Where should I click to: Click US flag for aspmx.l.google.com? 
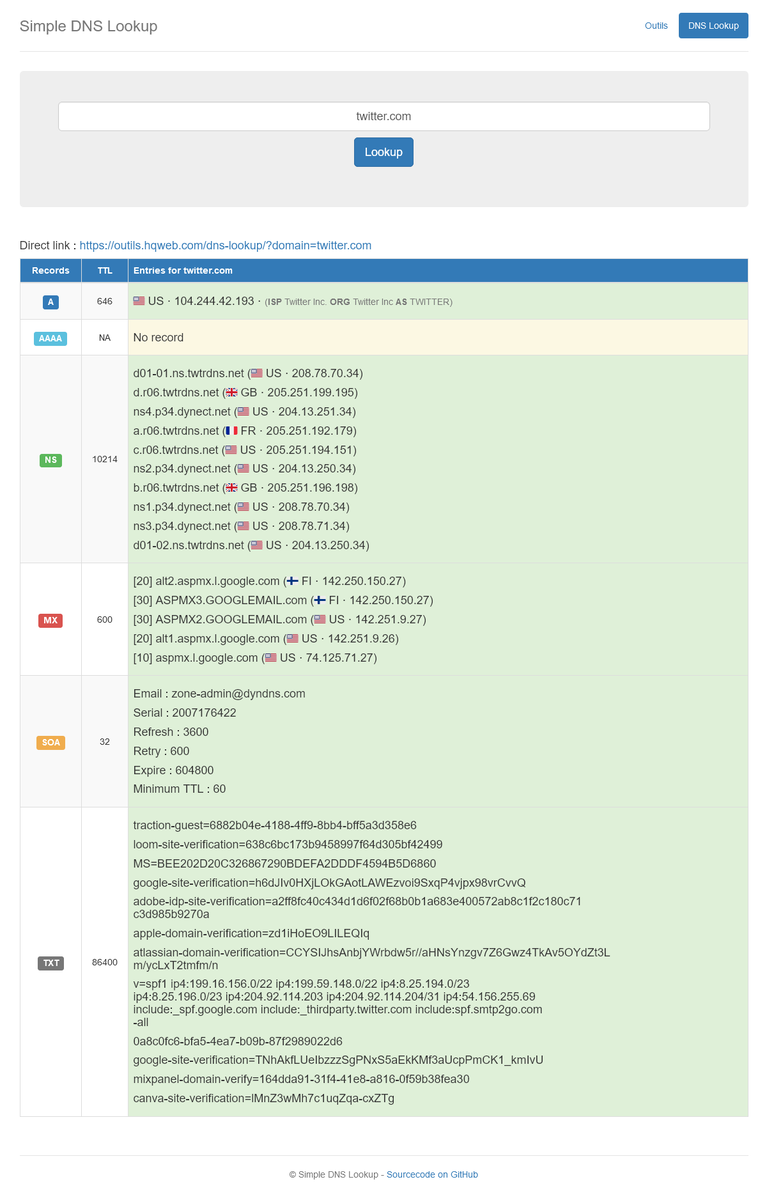[x=269, y=658]
